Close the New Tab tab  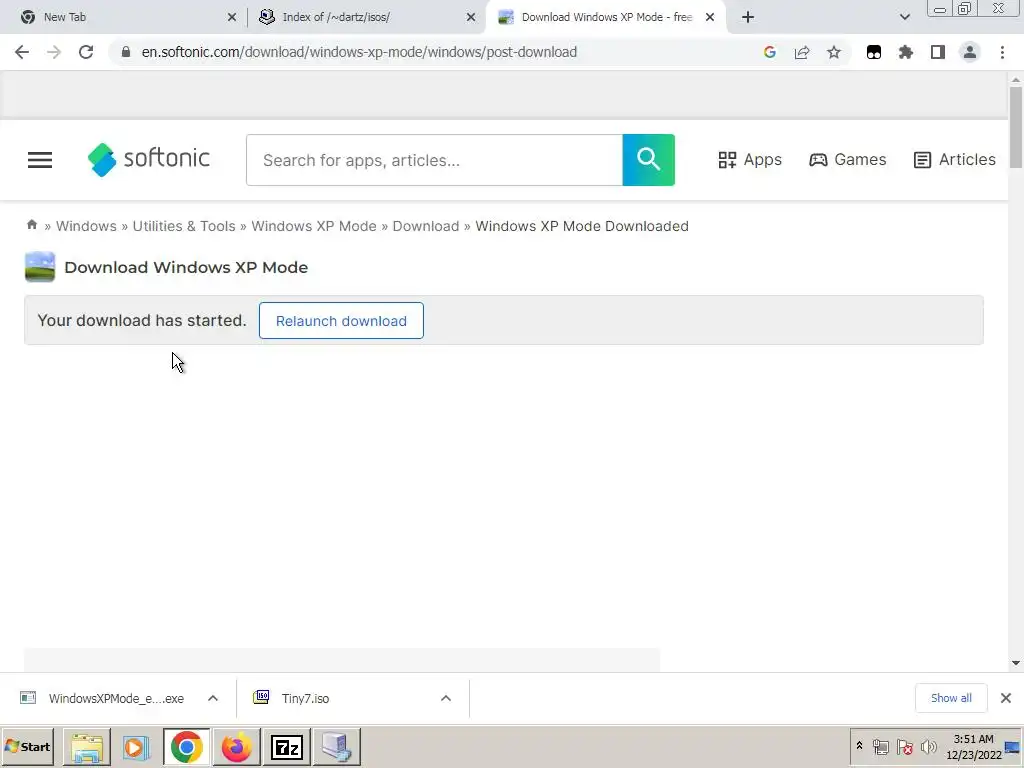[x=232, y=17]
